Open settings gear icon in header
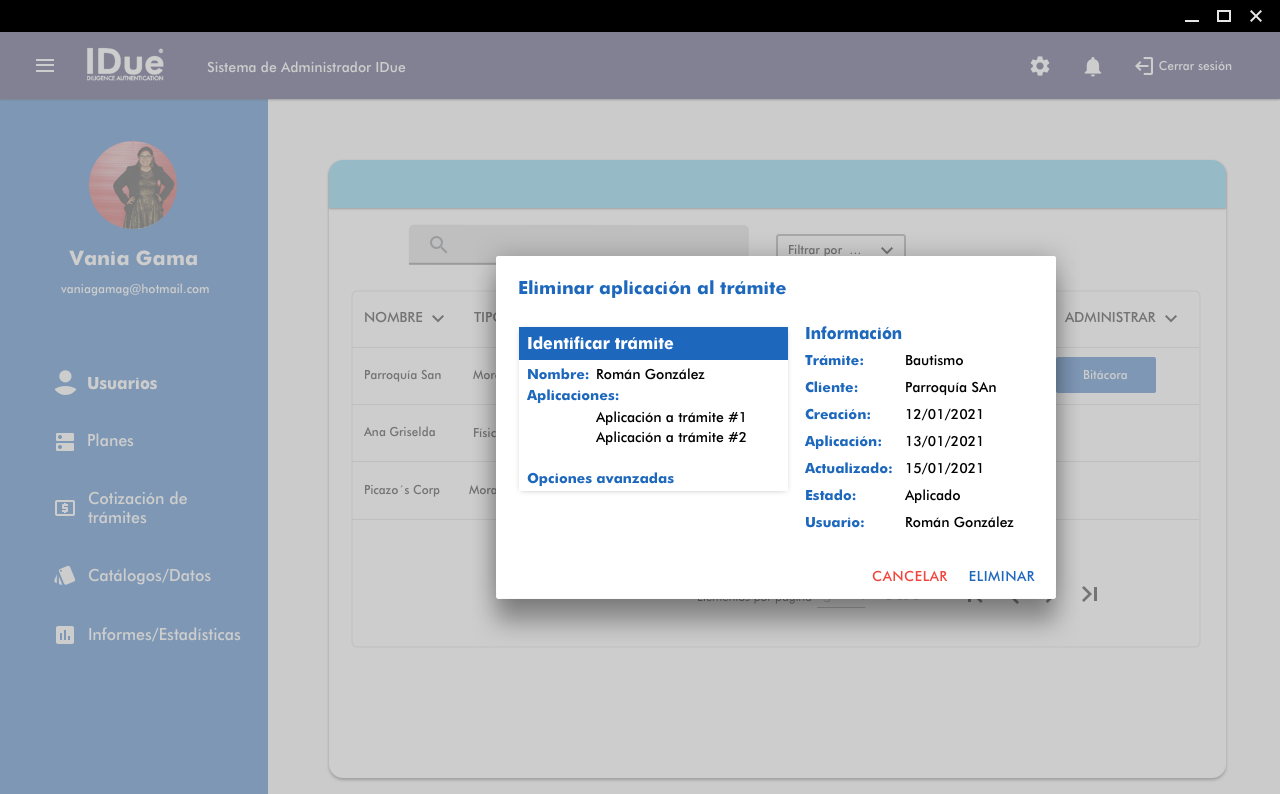Viewport: 1280px width, 794px height. click(1040, 66)
